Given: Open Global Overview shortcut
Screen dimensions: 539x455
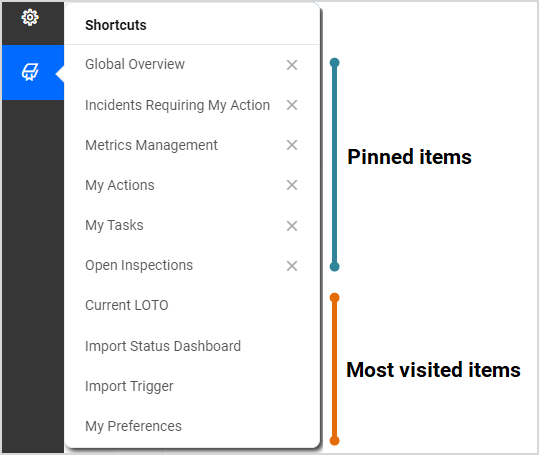Looking at the screenshot, I should point(135,64).
